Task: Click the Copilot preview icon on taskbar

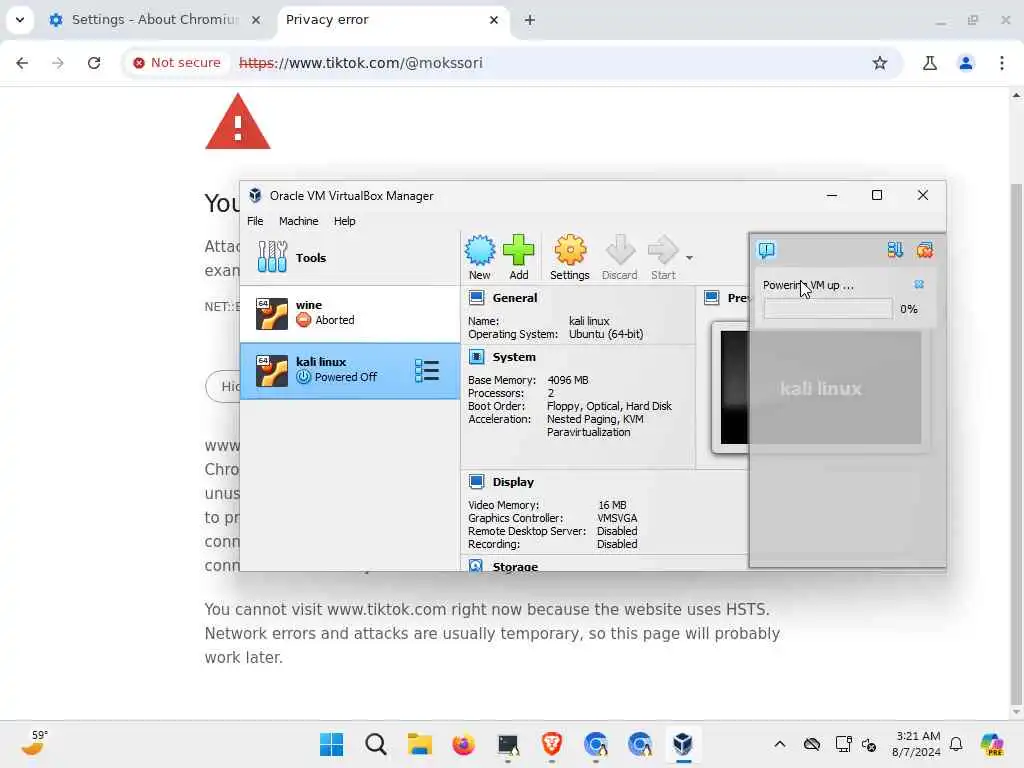Action: (x=992, y=744)
